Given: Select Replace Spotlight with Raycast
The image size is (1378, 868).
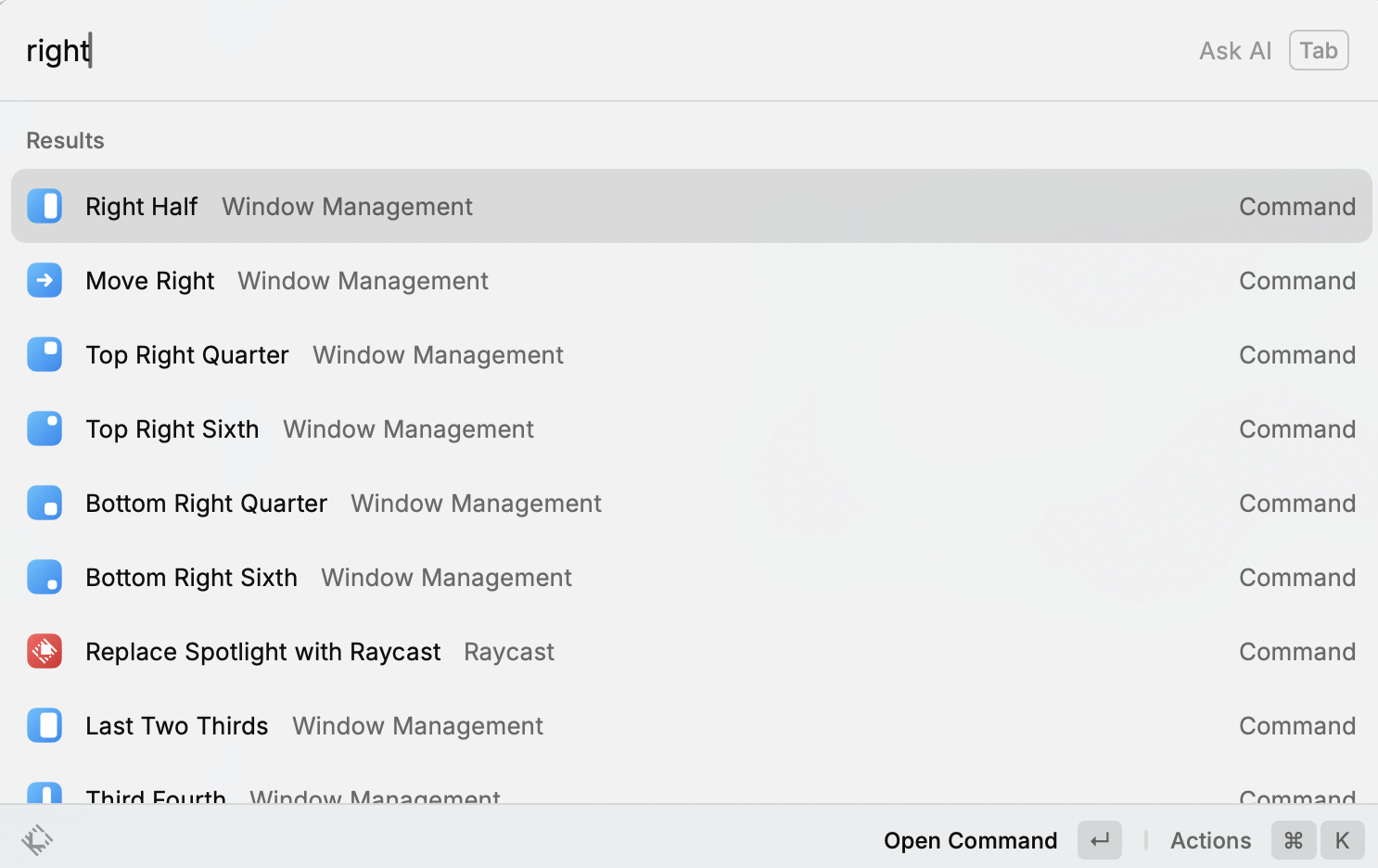Looking at the screenshot, I should 262,651.
